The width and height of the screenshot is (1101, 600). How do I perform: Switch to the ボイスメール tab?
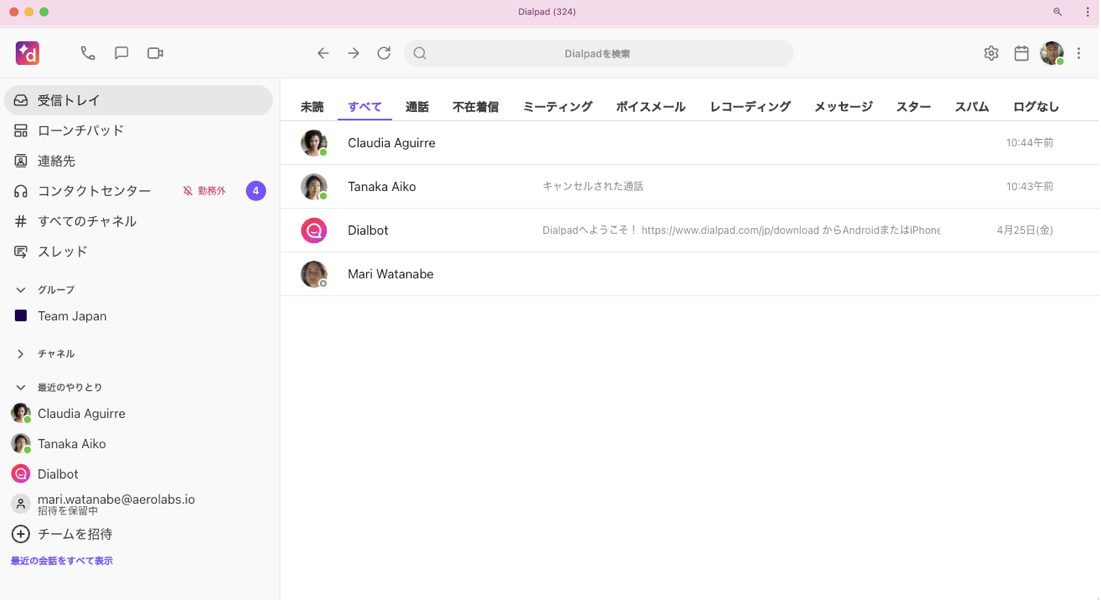coord(650,107)
